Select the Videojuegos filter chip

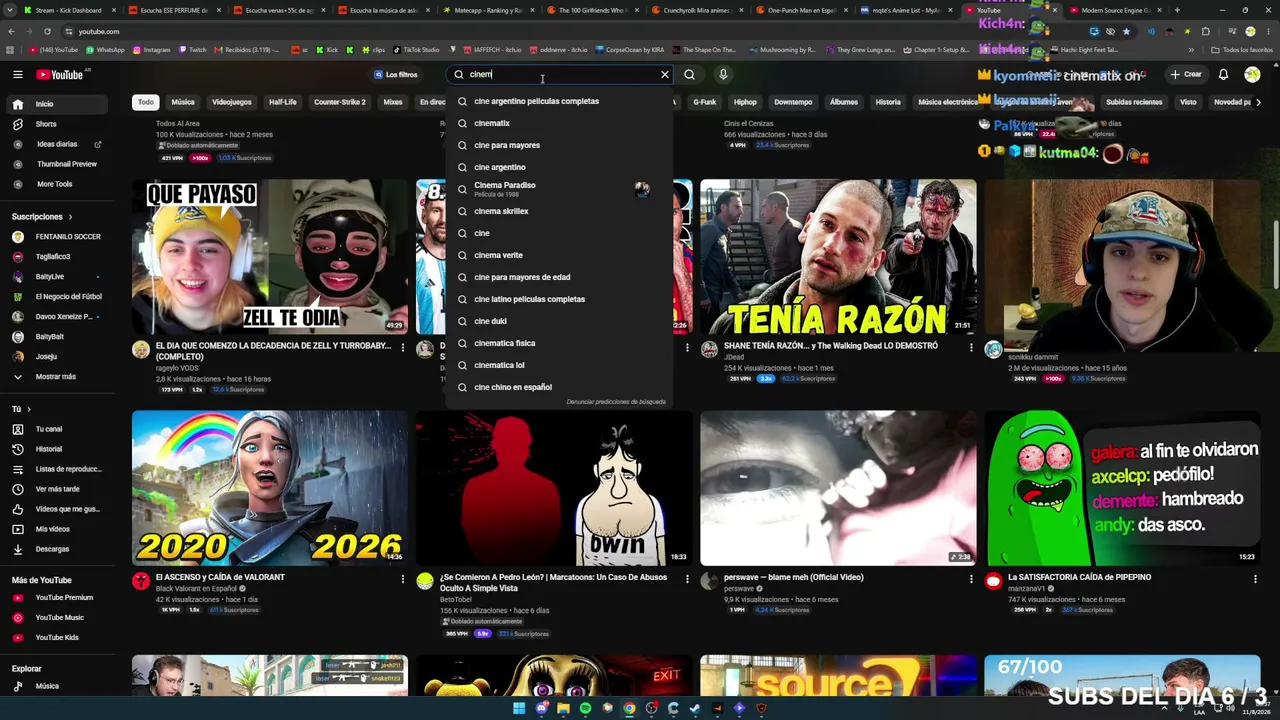[x=232, y=102]
